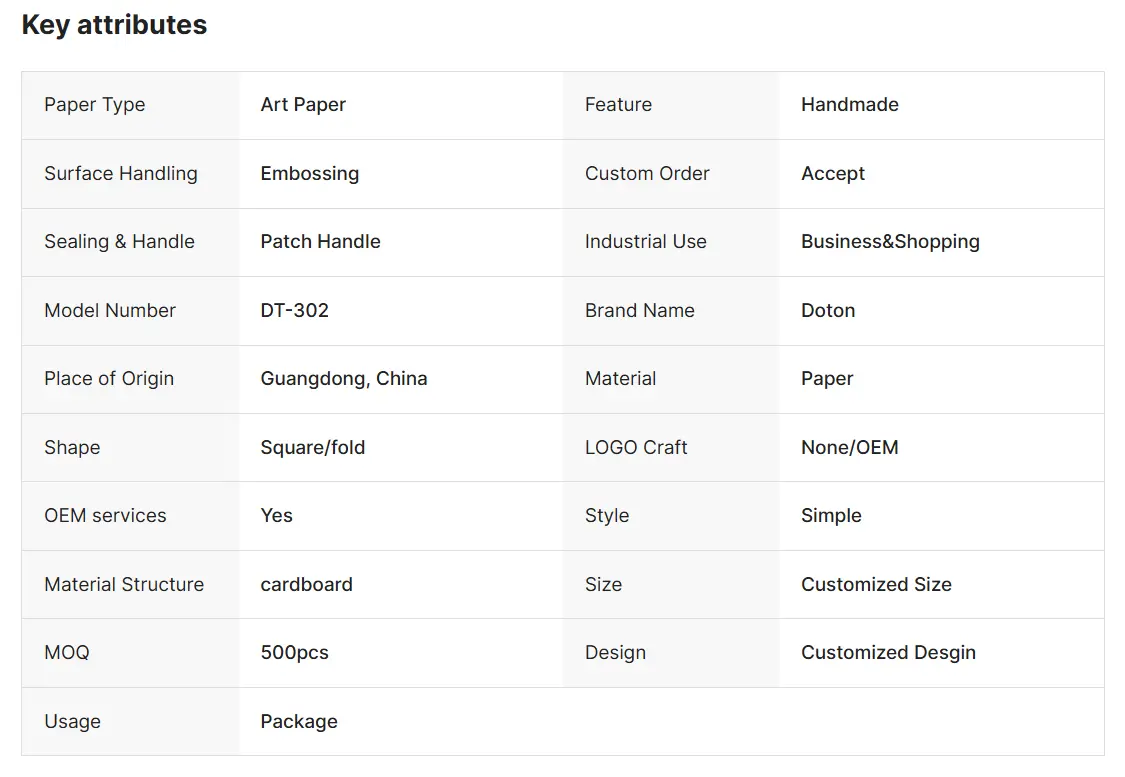Click the Handmade feature value
The image size is (1125, 777).
pos(849,105)
